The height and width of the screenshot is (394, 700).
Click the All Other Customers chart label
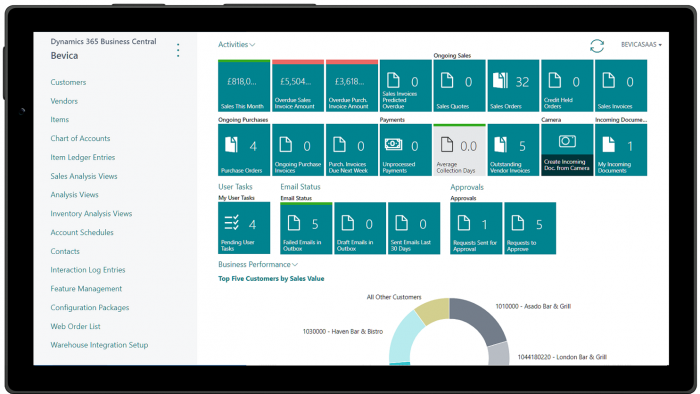point(394,297)
